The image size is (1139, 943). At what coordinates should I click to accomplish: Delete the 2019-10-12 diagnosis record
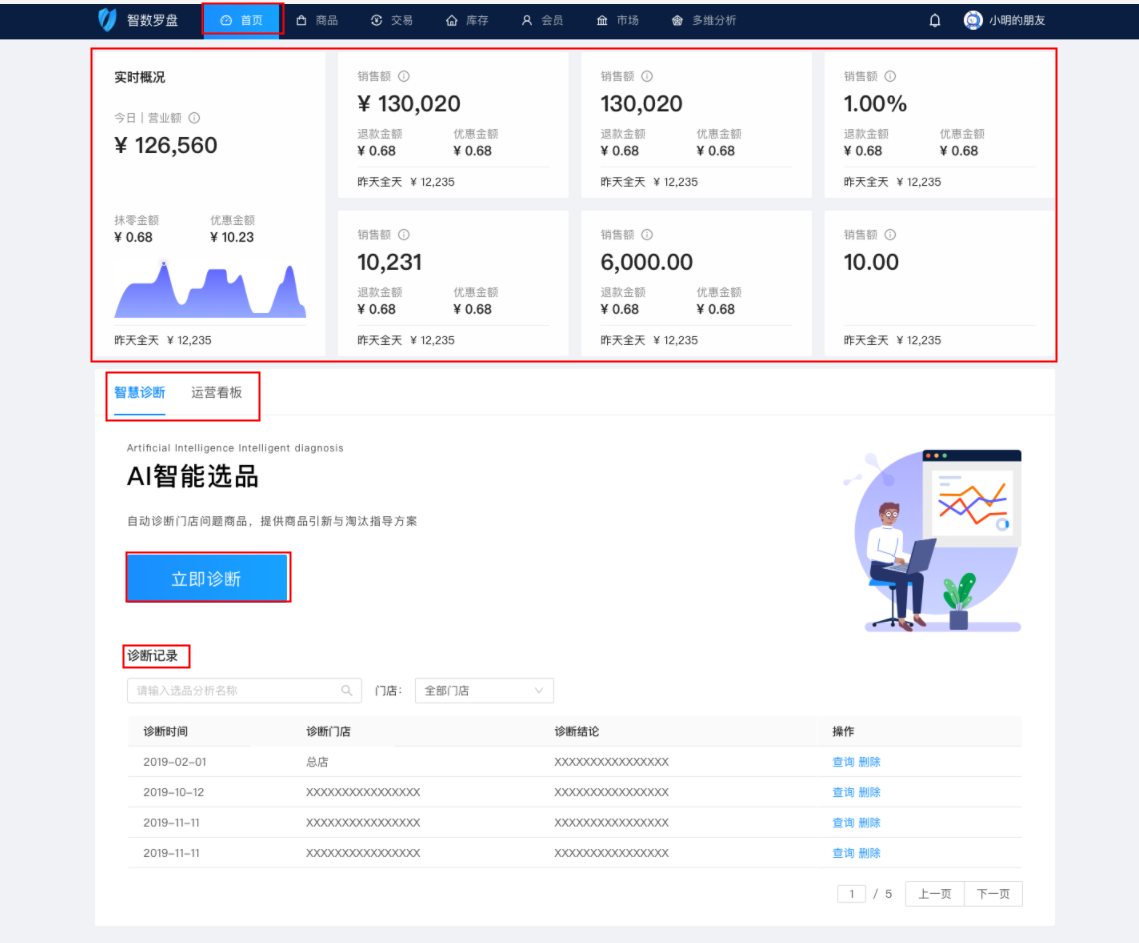[869, 792]
